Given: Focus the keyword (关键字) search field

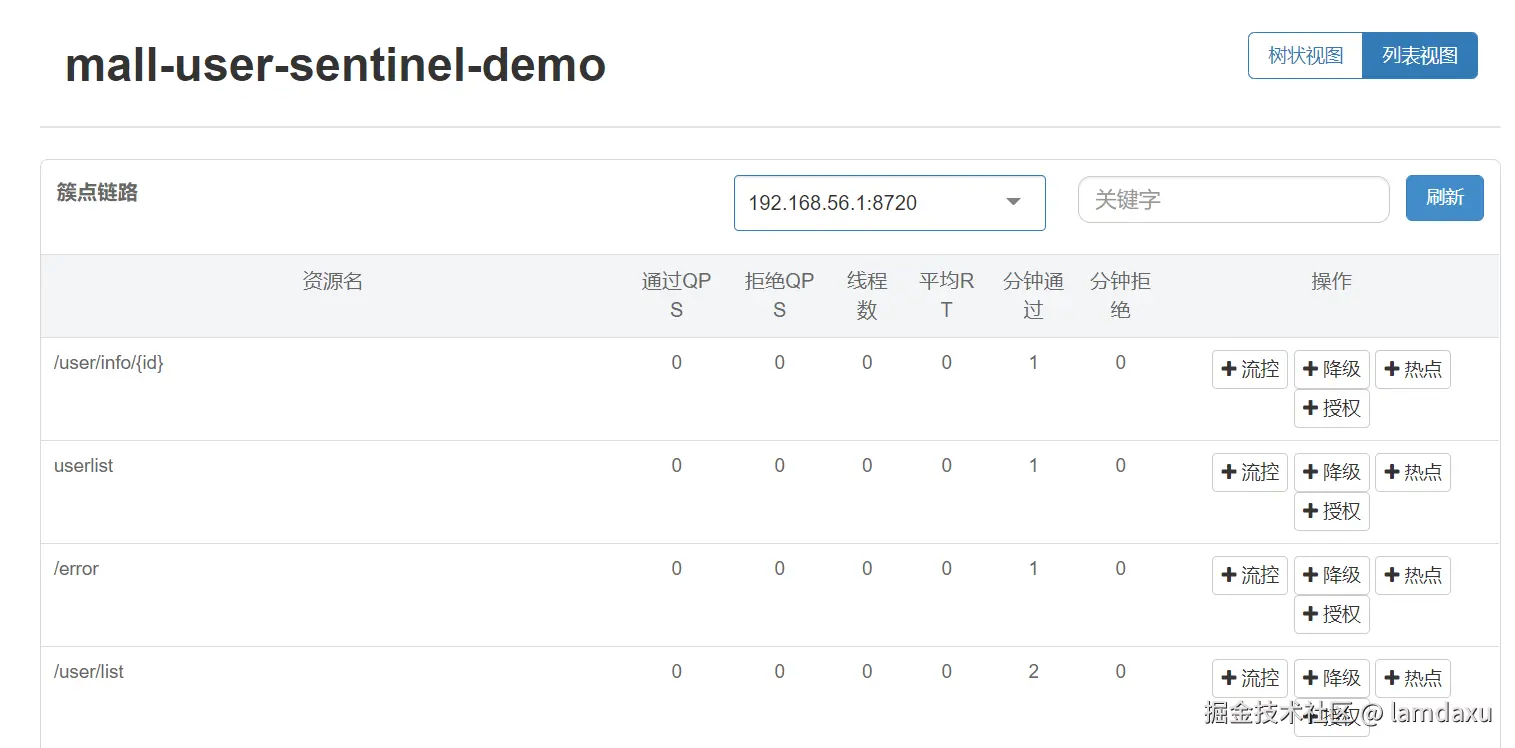Looking at the screenshot, I should 1233,200.
